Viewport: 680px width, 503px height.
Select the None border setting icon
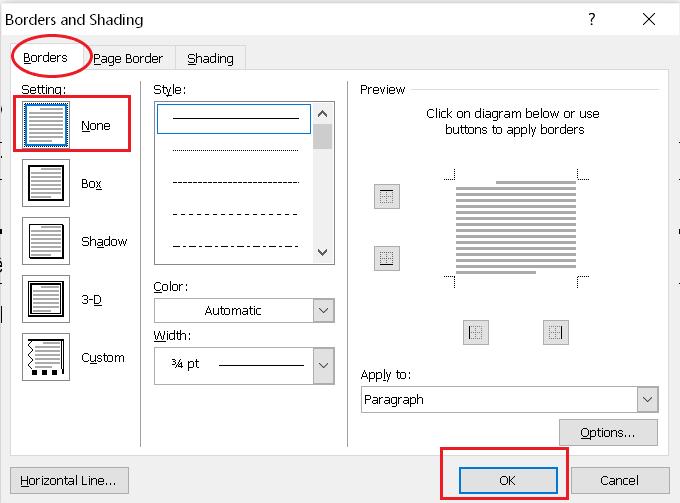(x=46, y=125)
